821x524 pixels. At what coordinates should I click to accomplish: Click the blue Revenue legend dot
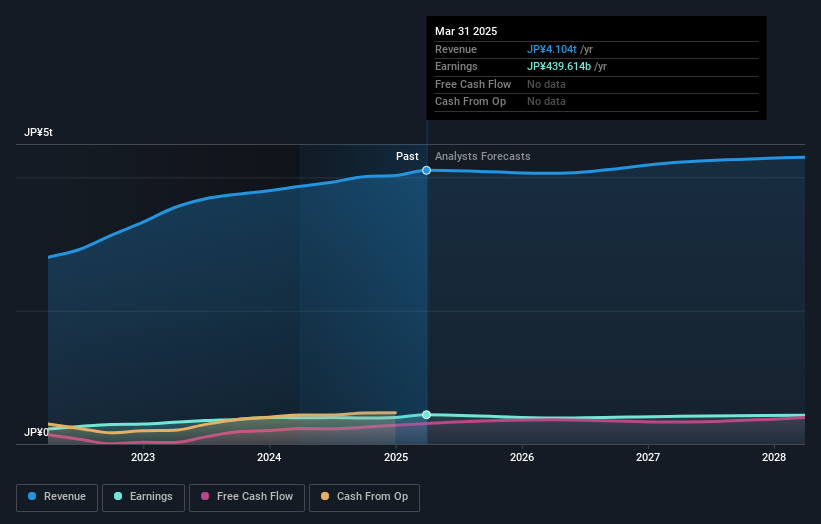click(32, 496)
